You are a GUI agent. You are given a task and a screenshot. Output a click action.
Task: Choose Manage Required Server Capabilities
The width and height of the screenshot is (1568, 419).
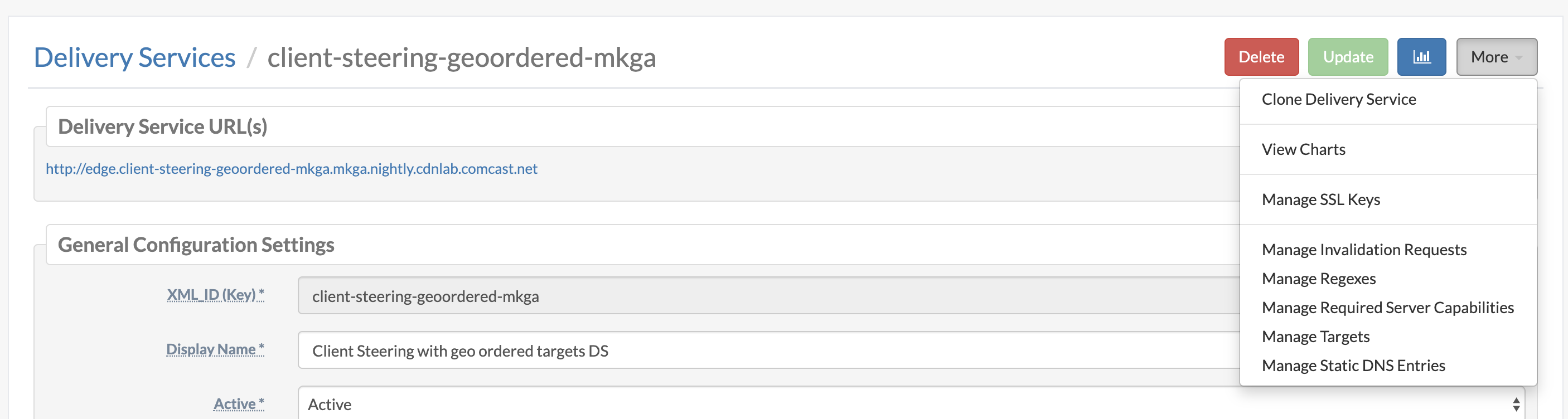point(1387,307)
